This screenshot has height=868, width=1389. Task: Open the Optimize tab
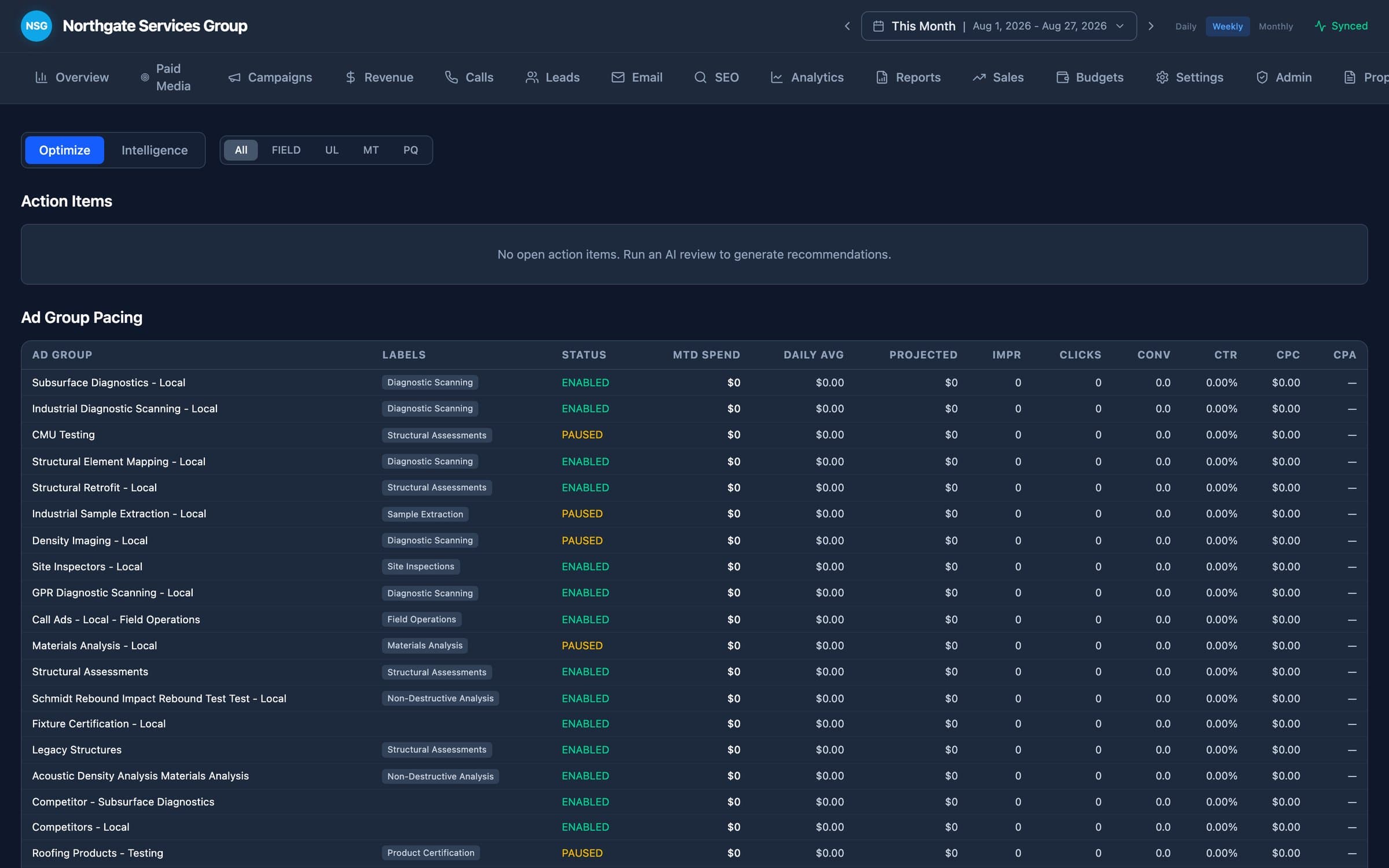coord(65,150)
